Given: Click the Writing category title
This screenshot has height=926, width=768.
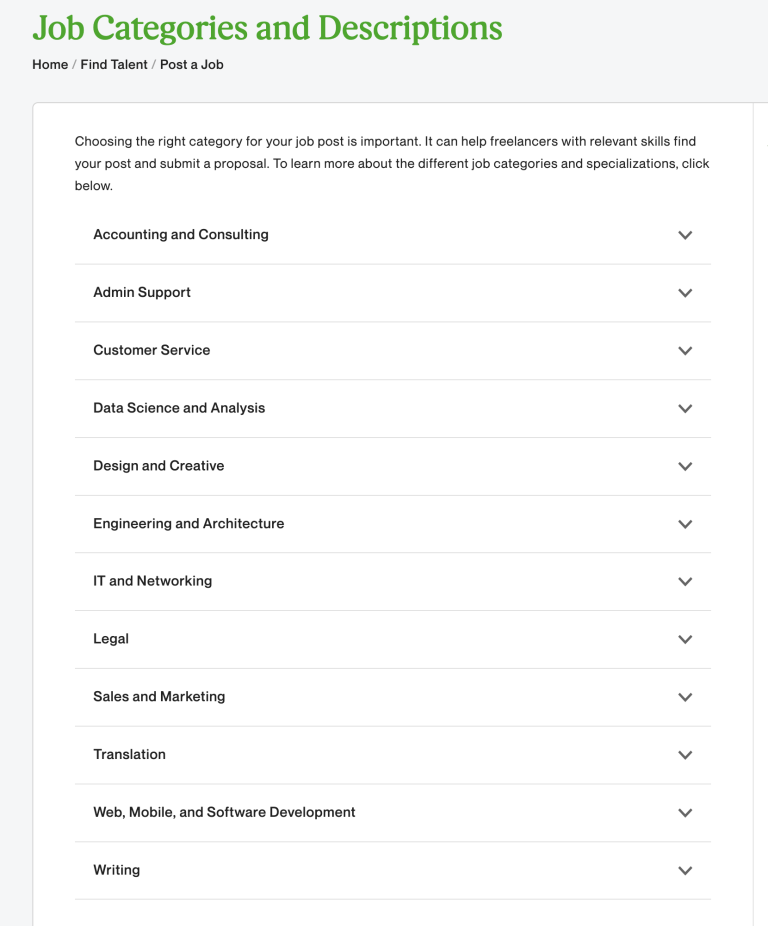Looking at the screenshot, I should 116,870.
